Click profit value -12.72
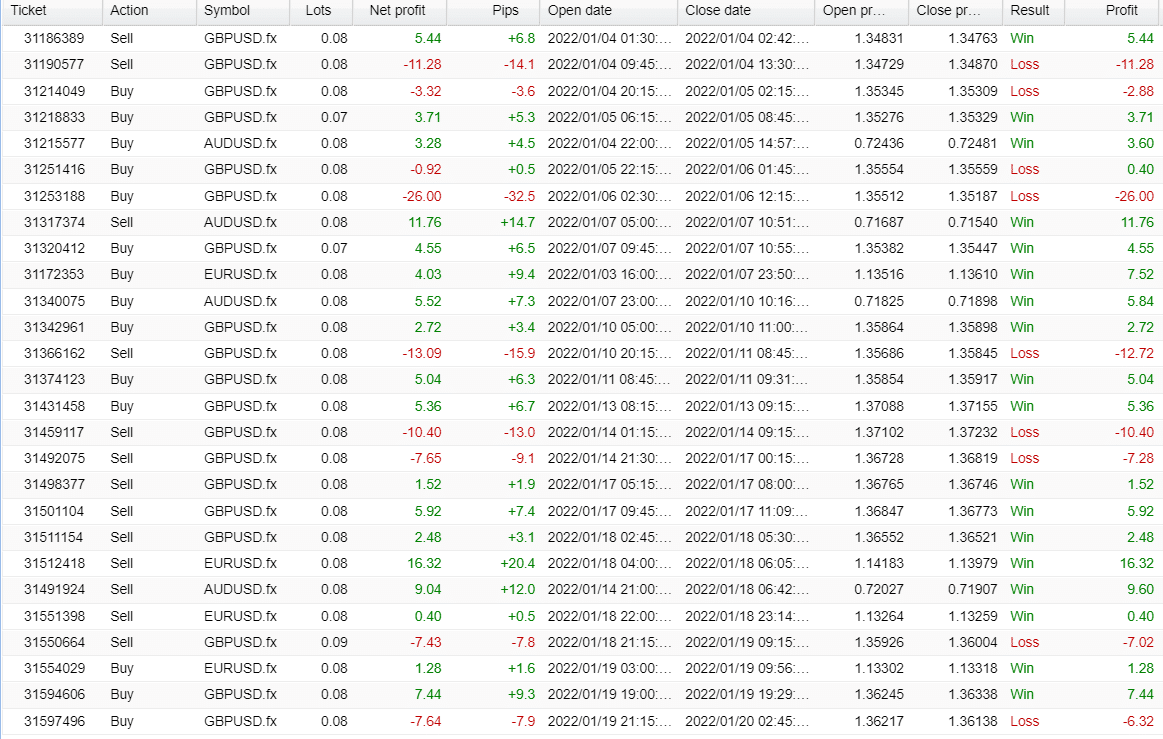1163x739 pixels. (x=1134, y=353)
